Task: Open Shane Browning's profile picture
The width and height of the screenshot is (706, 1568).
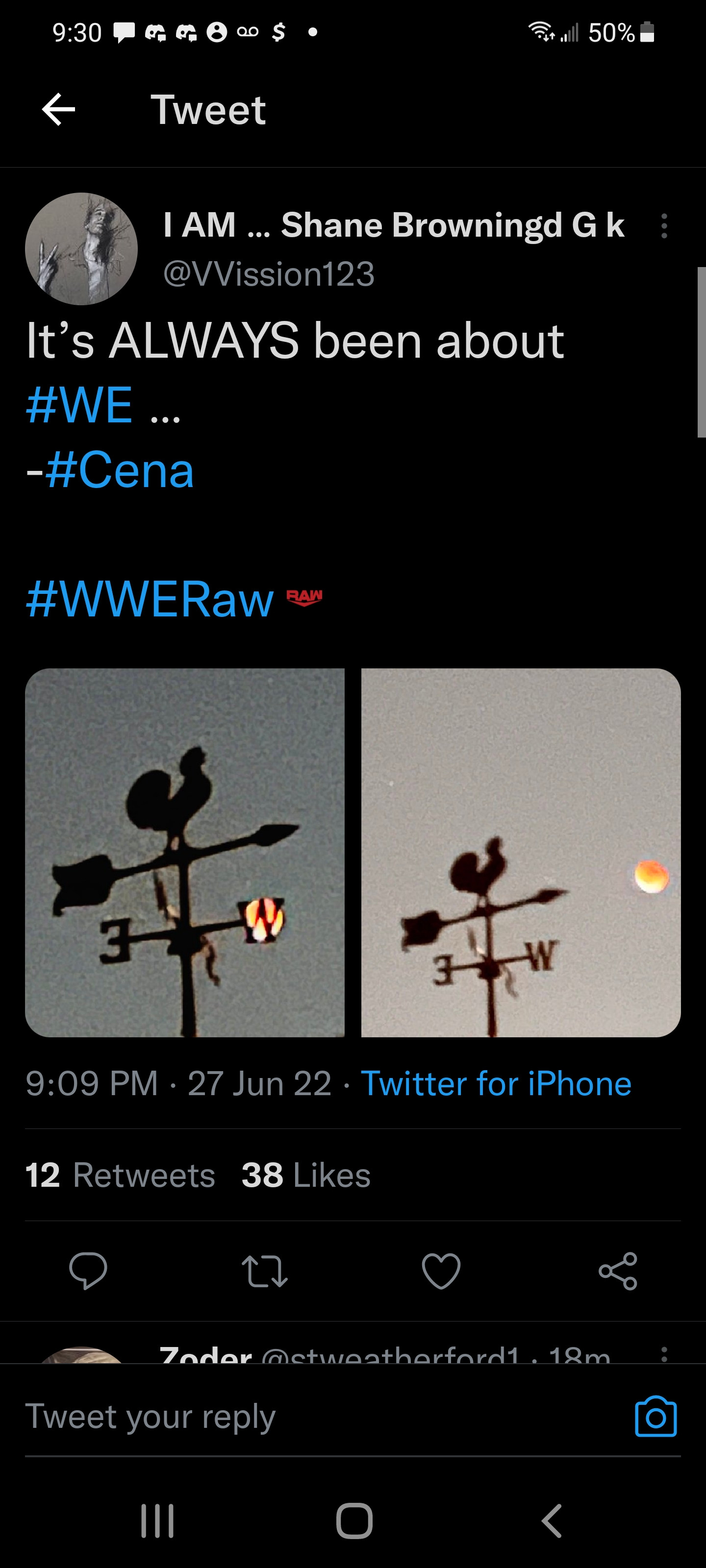Action: coord(81,249)
